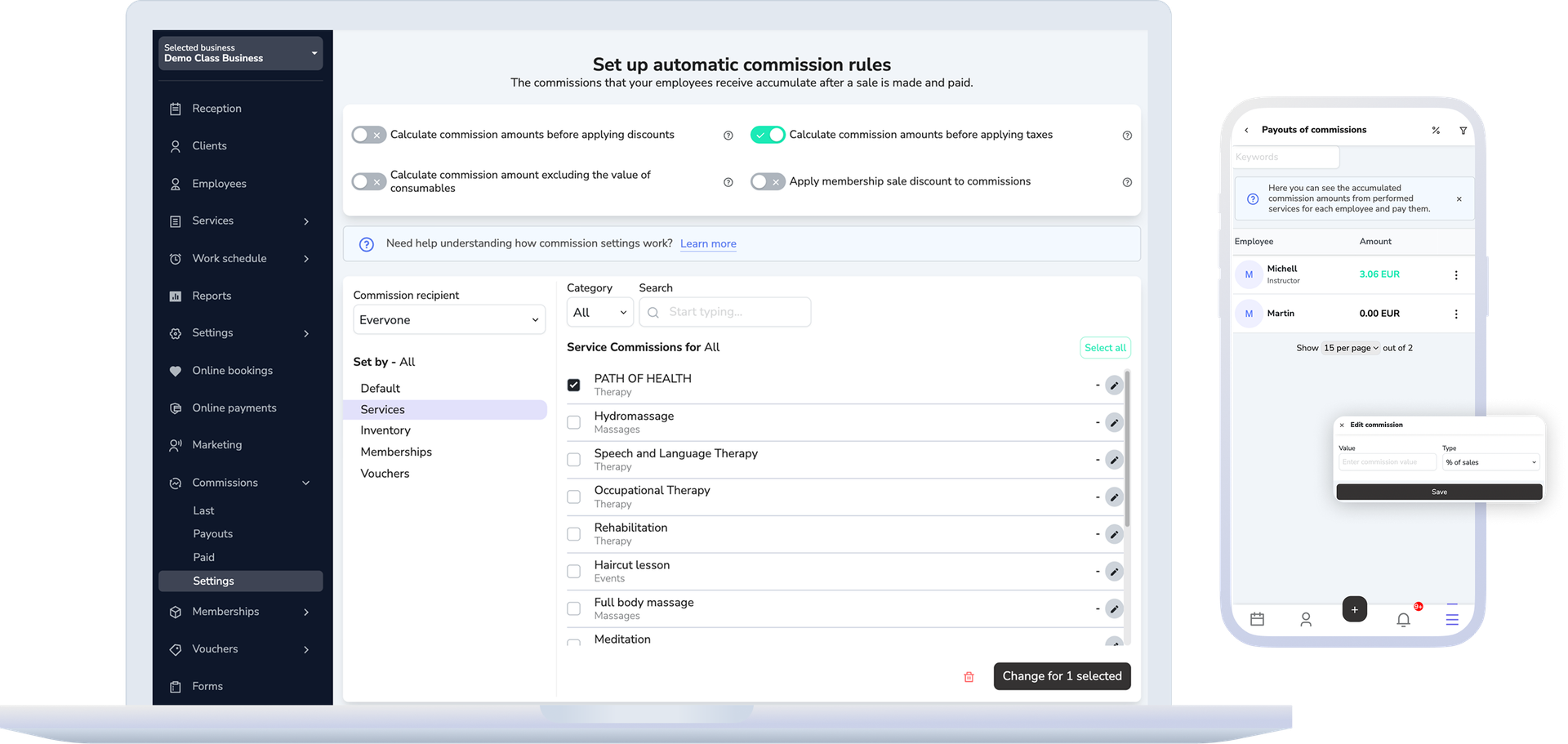Open Forms sidebar icon
Viewport: 1568px width, 744px height.
tap(175, 687)
